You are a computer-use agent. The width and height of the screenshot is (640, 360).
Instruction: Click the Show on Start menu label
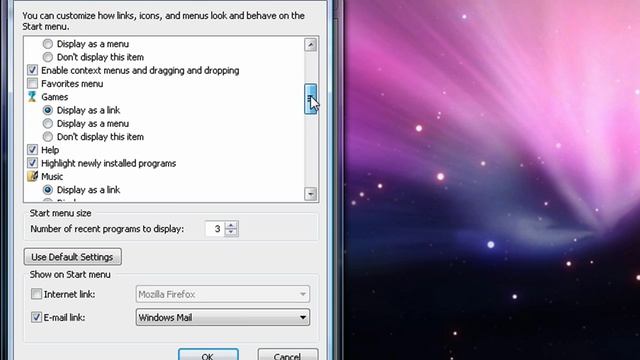point(70,274)
